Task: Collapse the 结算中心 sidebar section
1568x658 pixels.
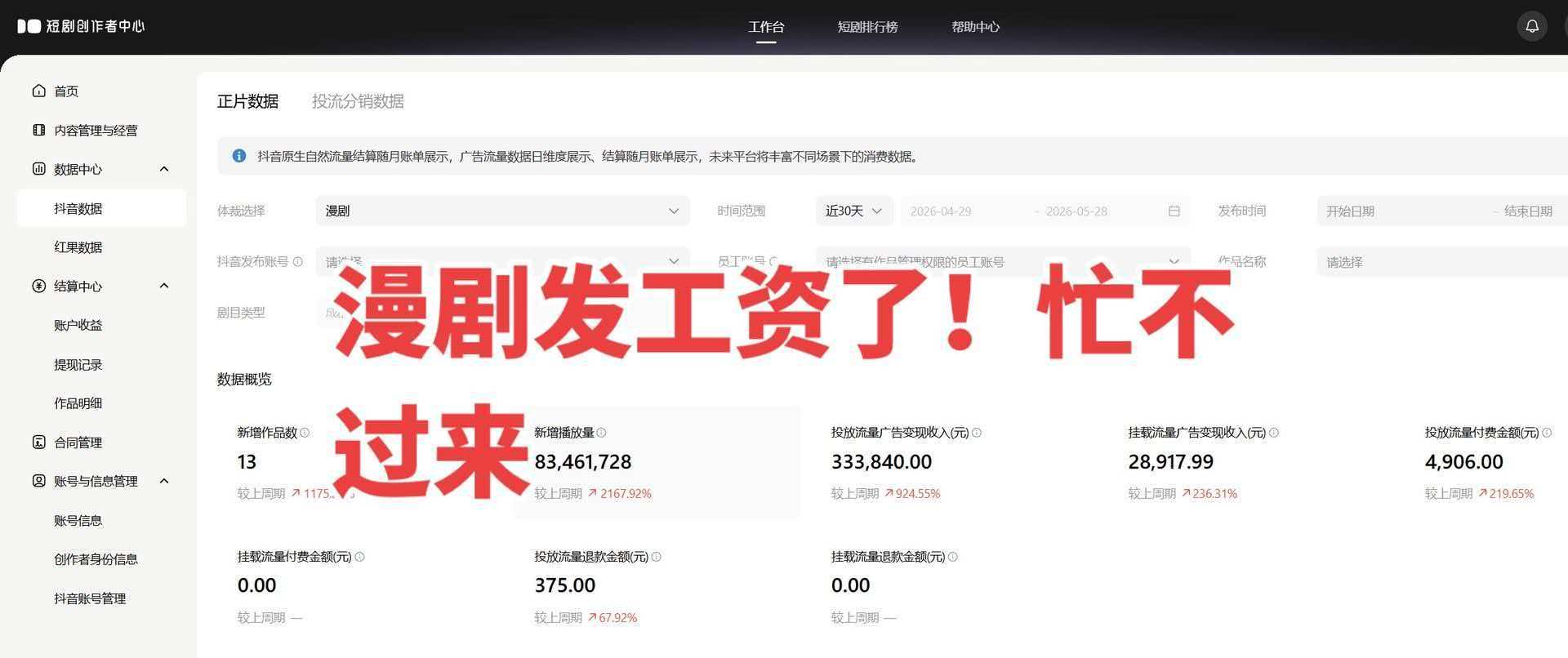Action: (164, 286)
